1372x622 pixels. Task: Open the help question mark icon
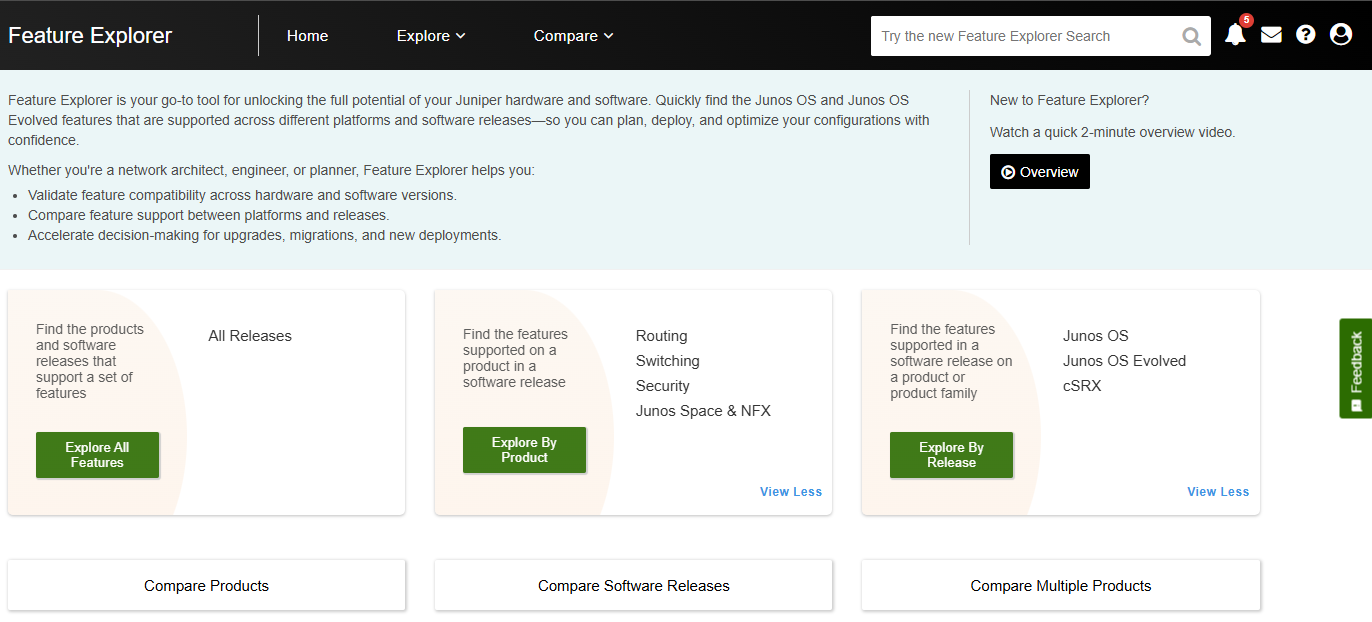1305,35
